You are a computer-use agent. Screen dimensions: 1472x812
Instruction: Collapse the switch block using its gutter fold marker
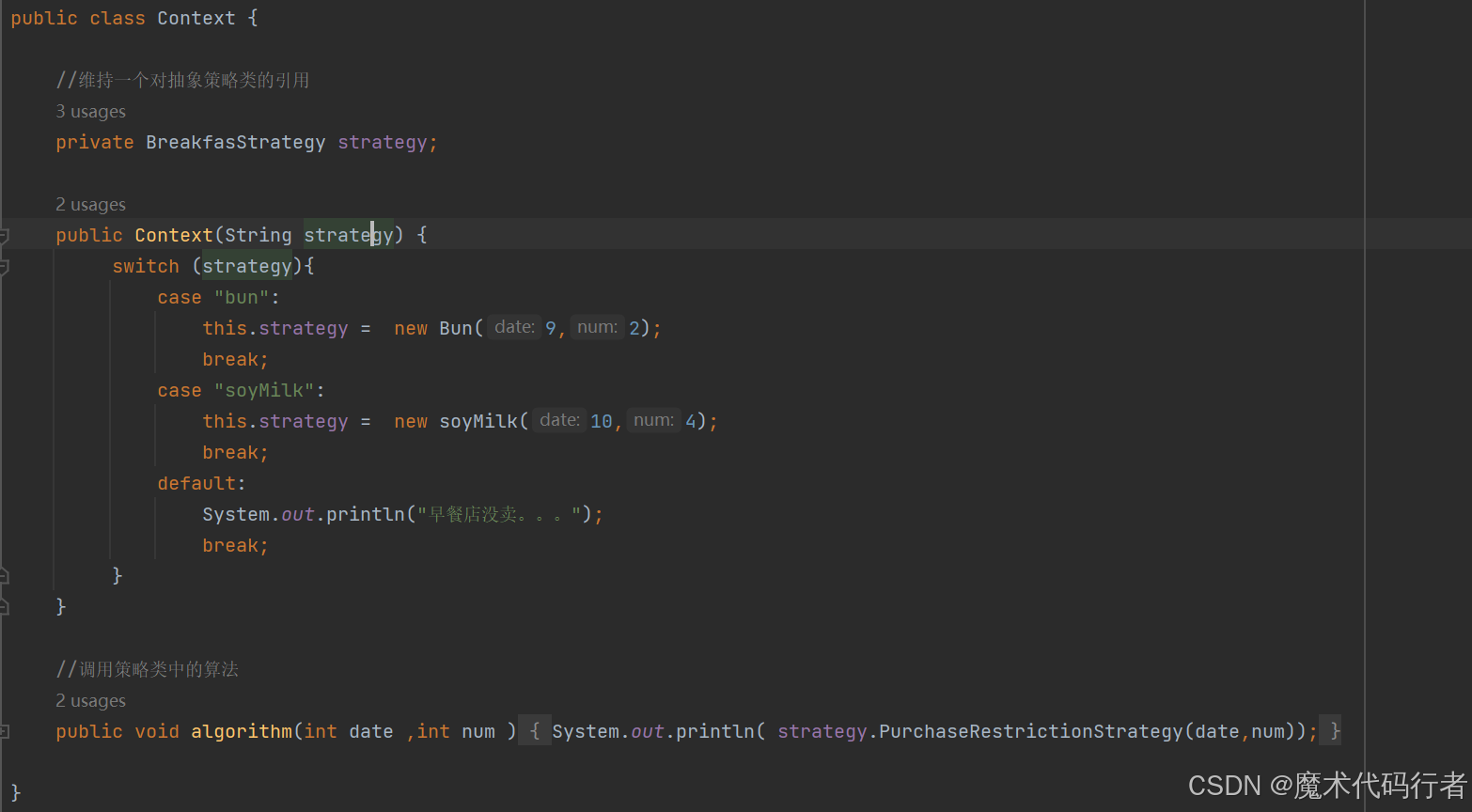click(5, 266)
